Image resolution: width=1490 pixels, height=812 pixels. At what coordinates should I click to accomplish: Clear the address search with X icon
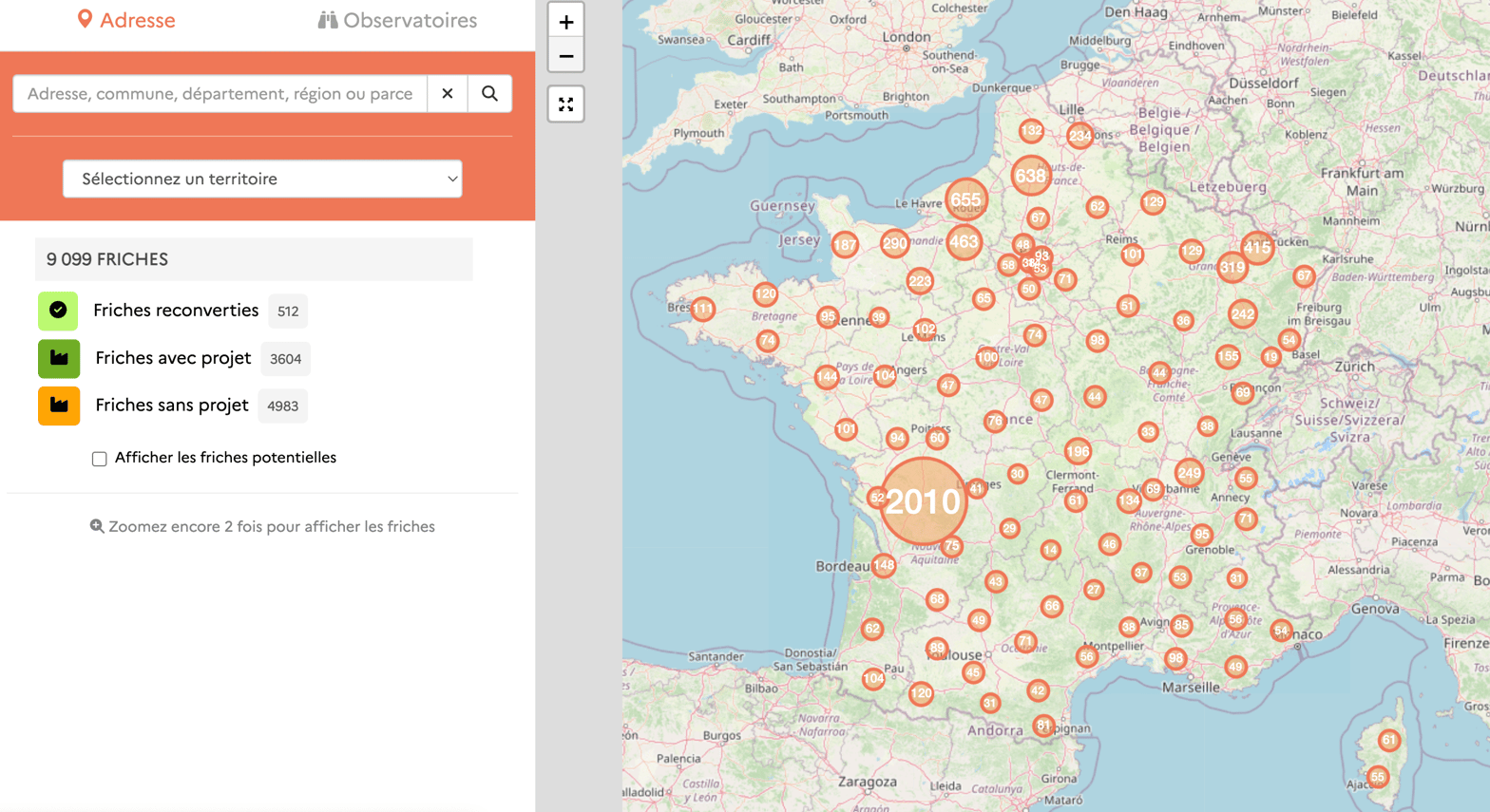tap(448, 94)
